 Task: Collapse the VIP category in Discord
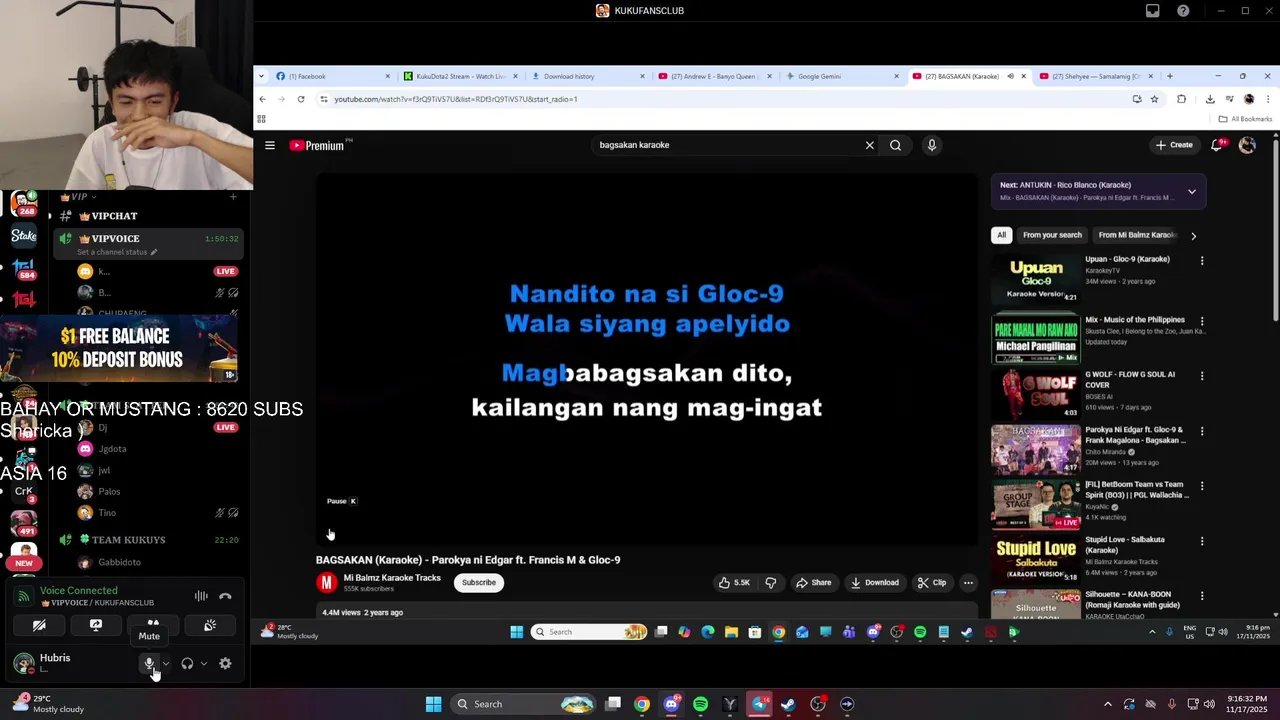click(80, 197)
